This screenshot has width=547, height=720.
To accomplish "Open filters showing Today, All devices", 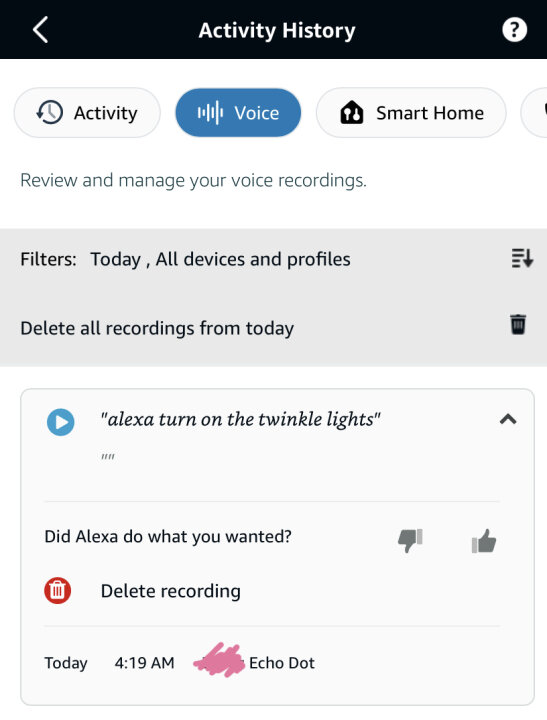I will (185, 259).
